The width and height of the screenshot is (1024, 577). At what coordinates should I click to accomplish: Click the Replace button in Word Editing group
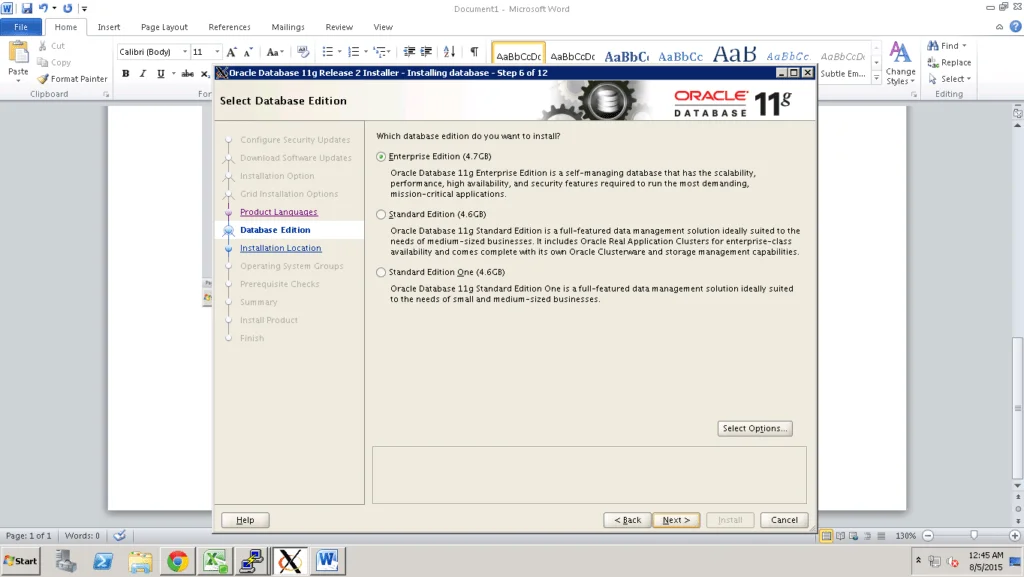949,62
